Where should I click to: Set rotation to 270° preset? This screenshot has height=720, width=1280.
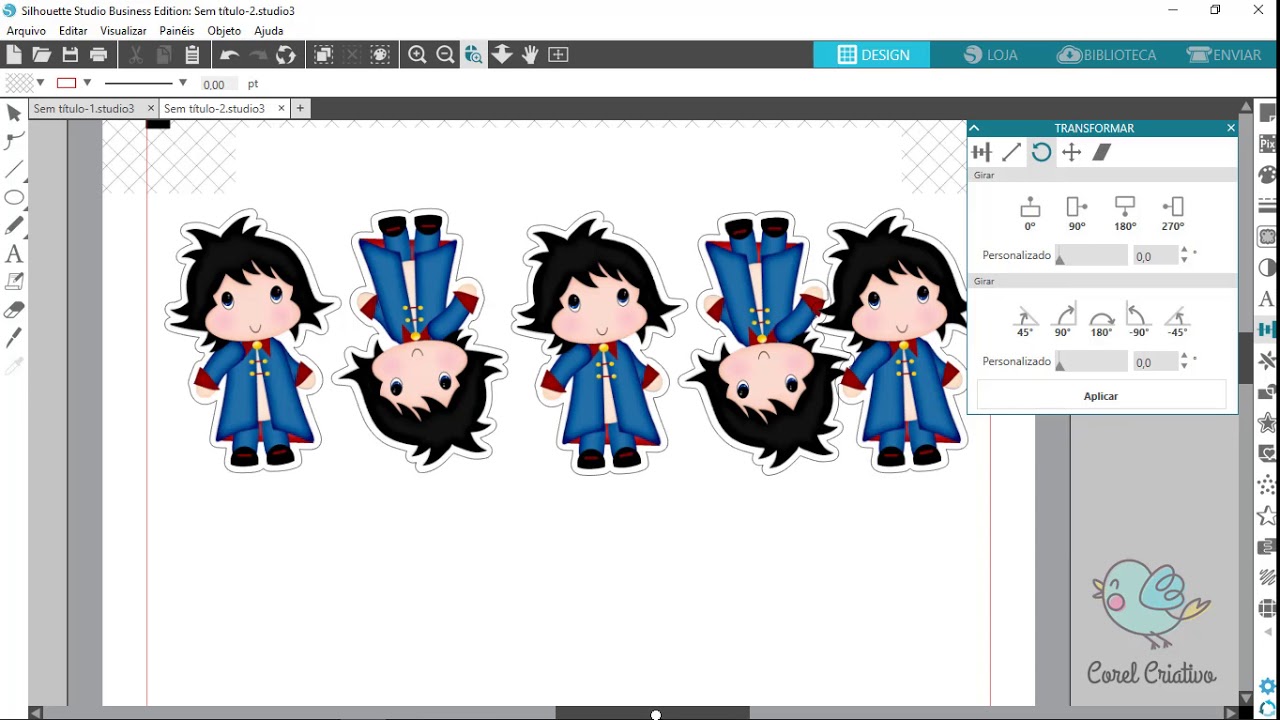[1173, 213]
